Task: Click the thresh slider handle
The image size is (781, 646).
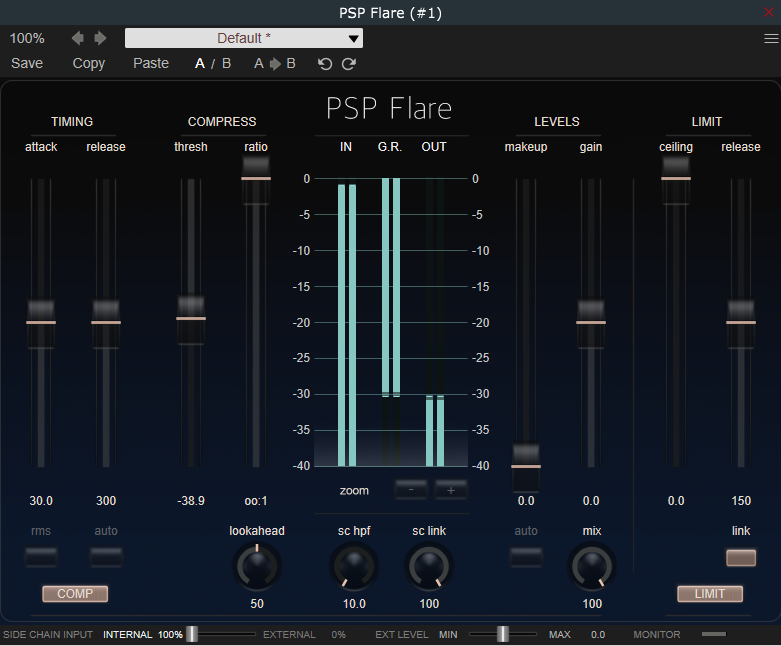Action: (x=191, y=319)
